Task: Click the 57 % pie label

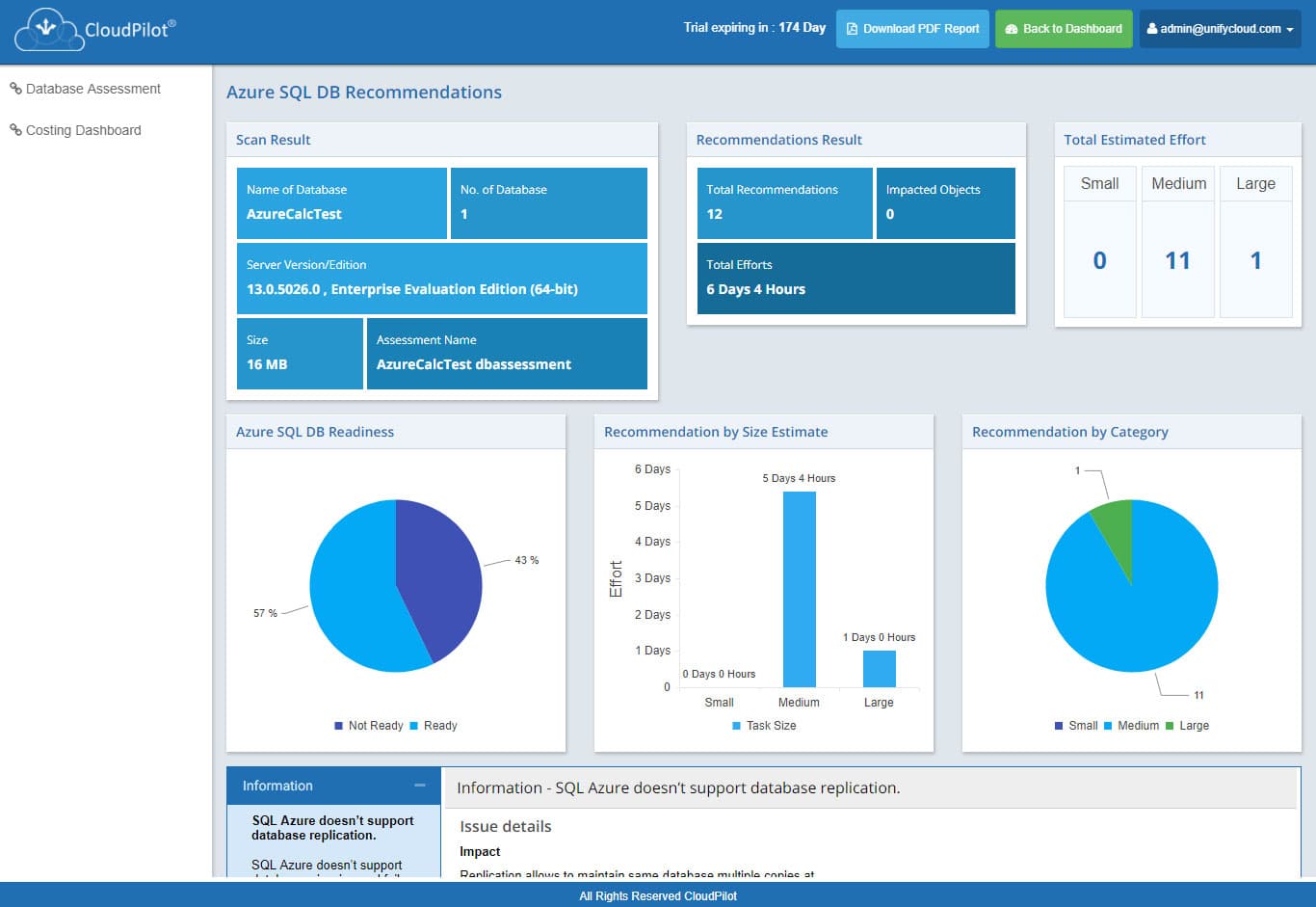Action: (265, 613)
